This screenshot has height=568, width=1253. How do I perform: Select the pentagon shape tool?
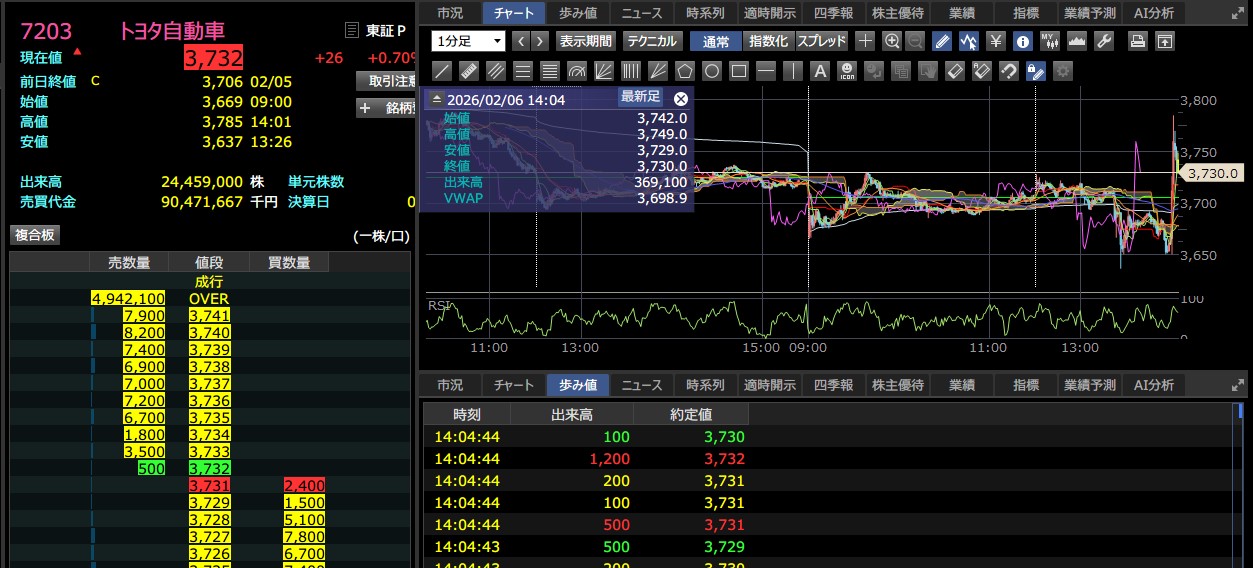[685, 71]
